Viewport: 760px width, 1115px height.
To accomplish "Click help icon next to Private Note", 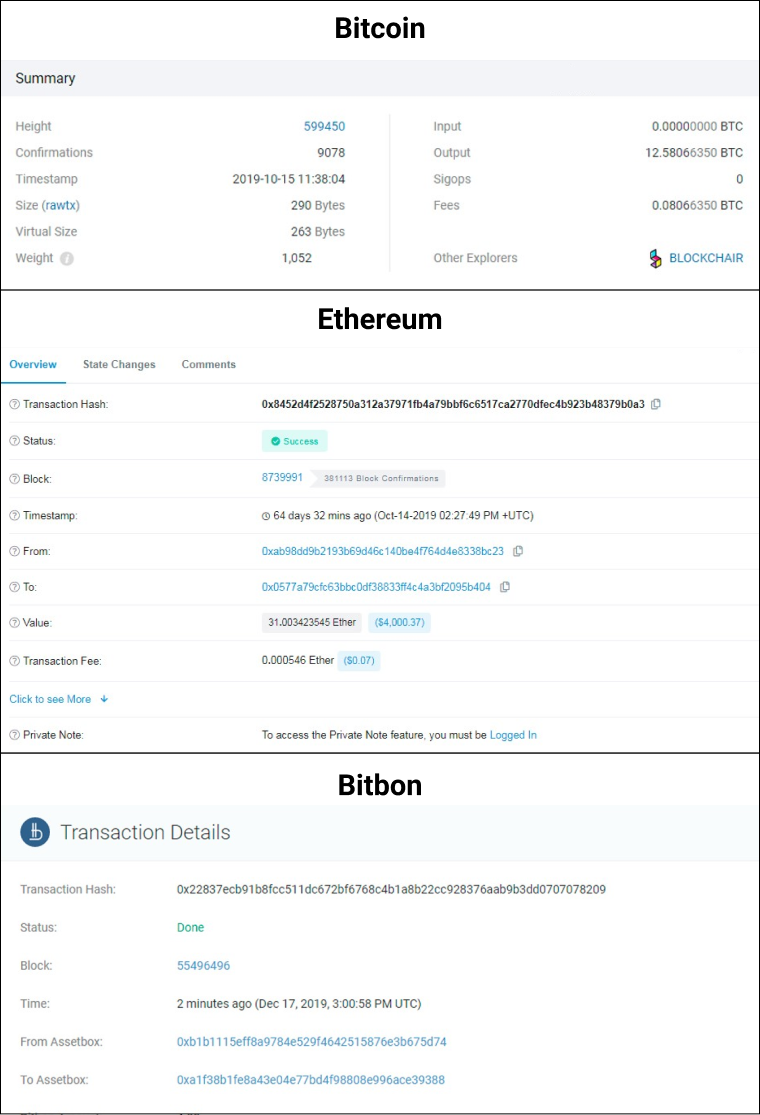I will [14, 735].
